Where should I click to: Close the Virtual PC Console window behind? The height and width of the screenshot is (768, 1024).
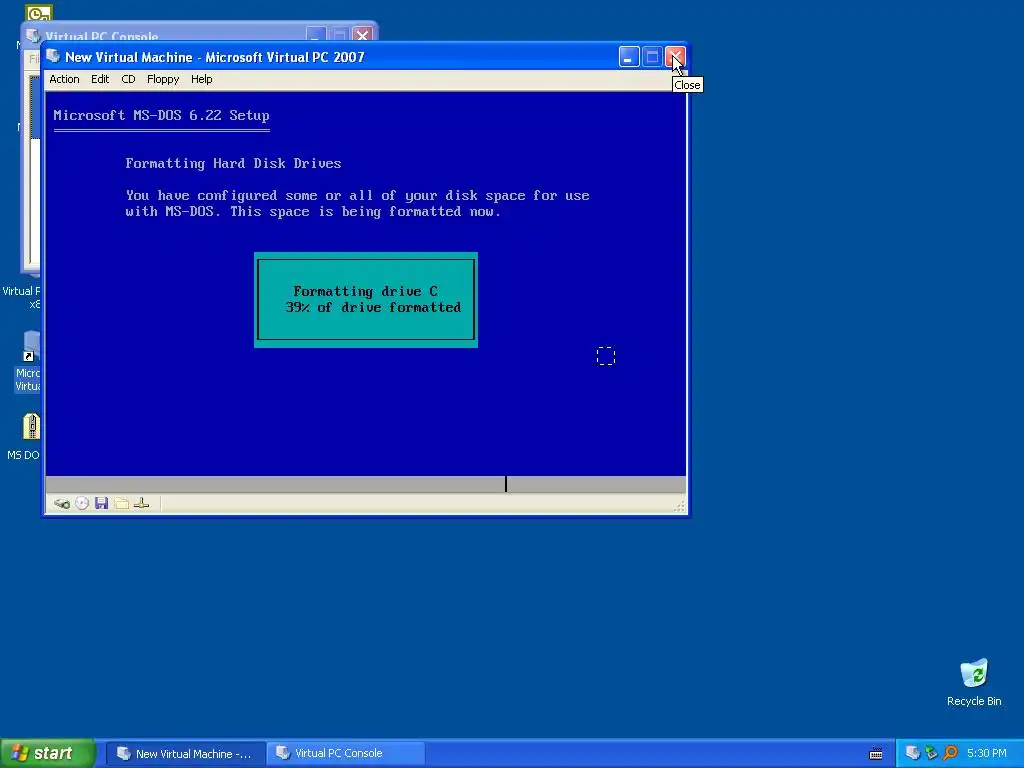[362, 34]
